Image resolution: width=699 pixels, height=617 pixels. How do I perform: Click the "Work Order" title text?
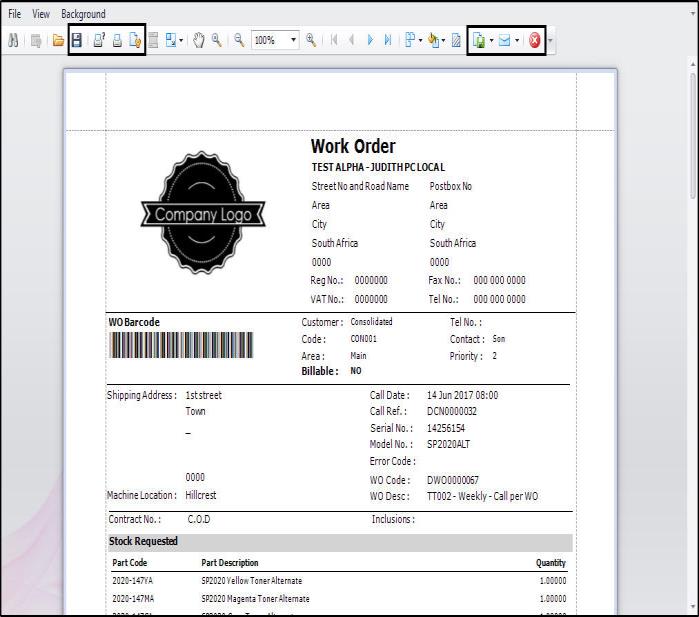(x=353, y=146)
